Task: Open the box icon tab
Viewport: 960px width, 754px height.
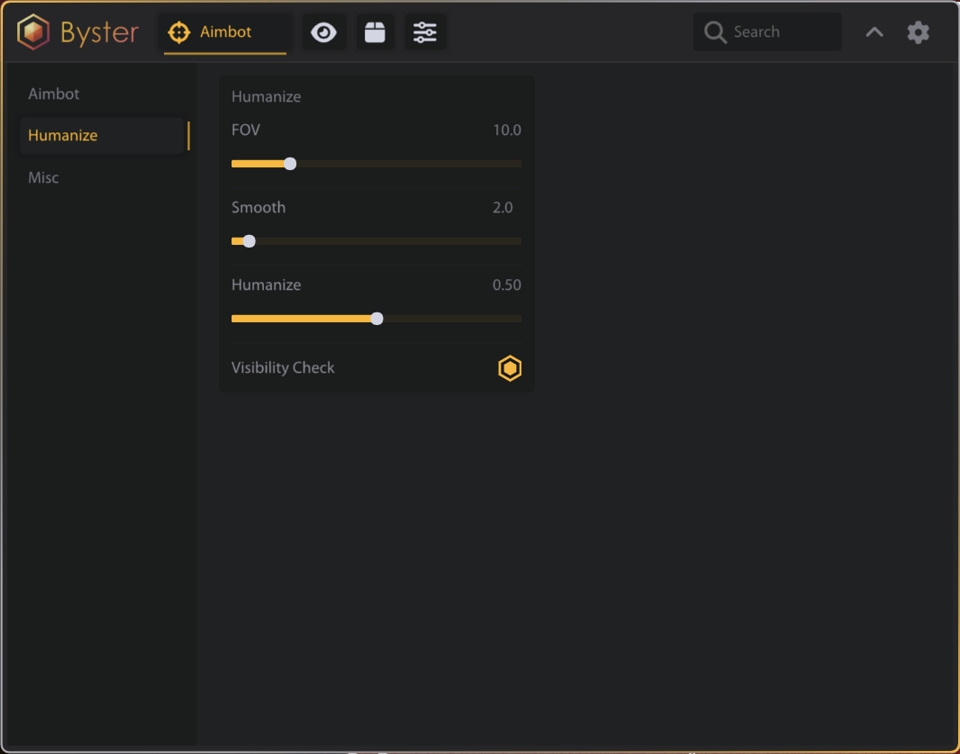Action: click(375, 32)
